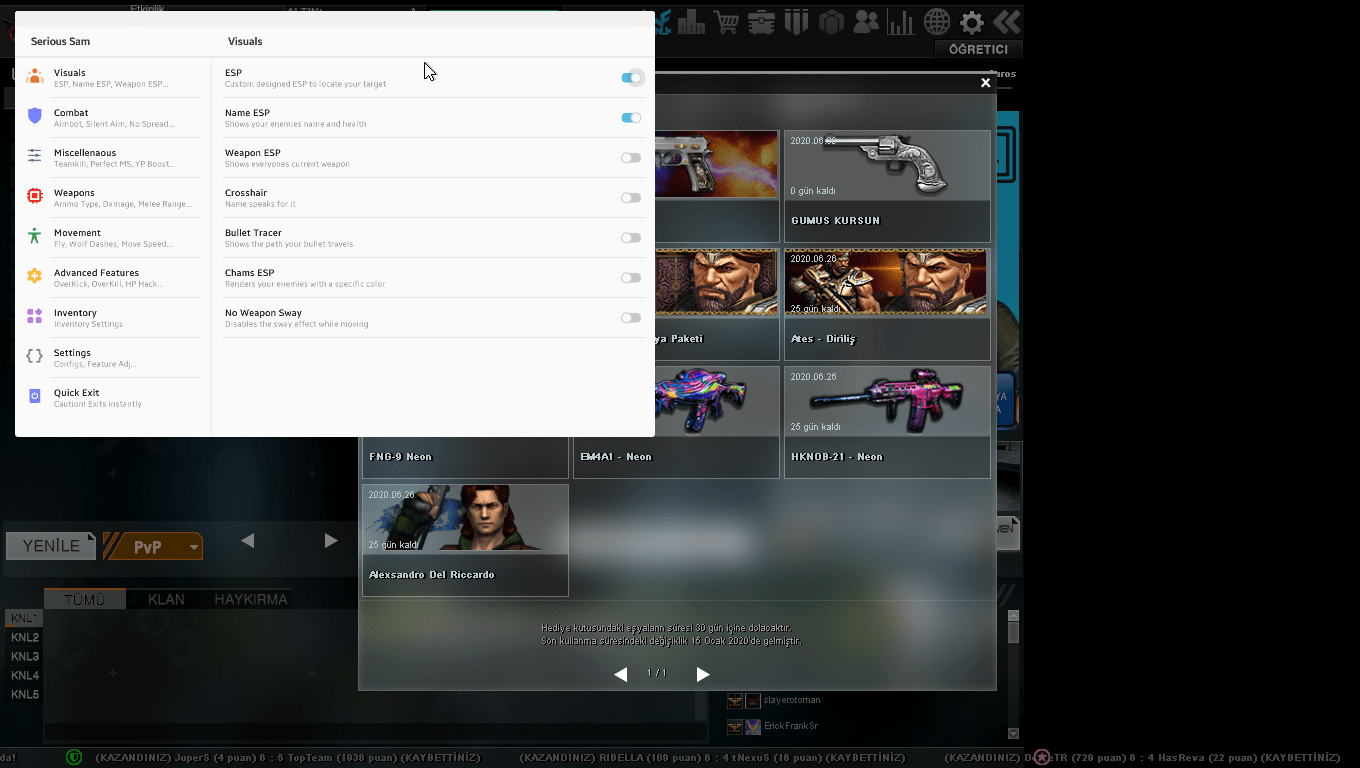Click the right arrow beside PvP selector
Viewport: 1360px width, 768px height.
pos(331,541)
